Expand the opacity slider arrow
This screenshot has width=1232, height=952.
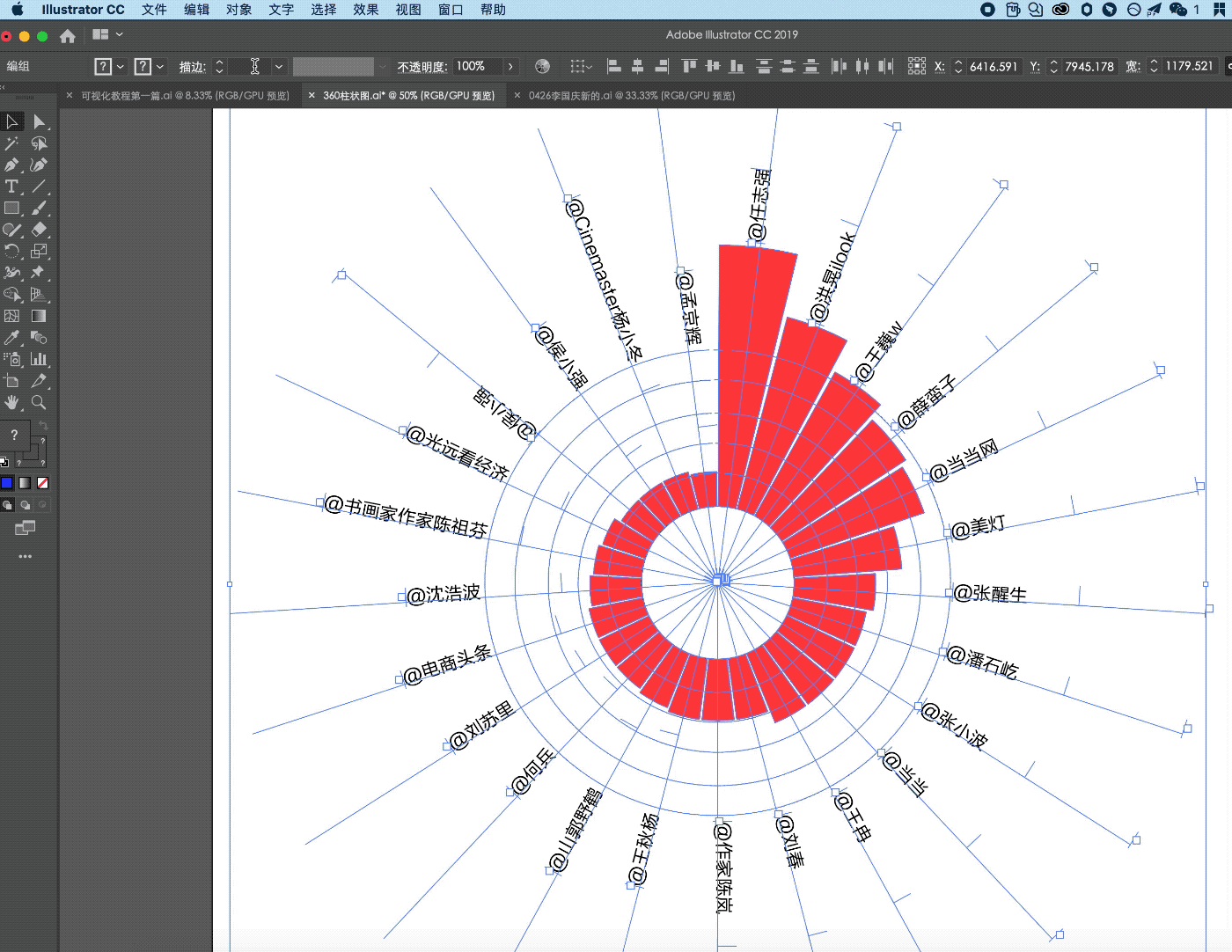point(510,67)
